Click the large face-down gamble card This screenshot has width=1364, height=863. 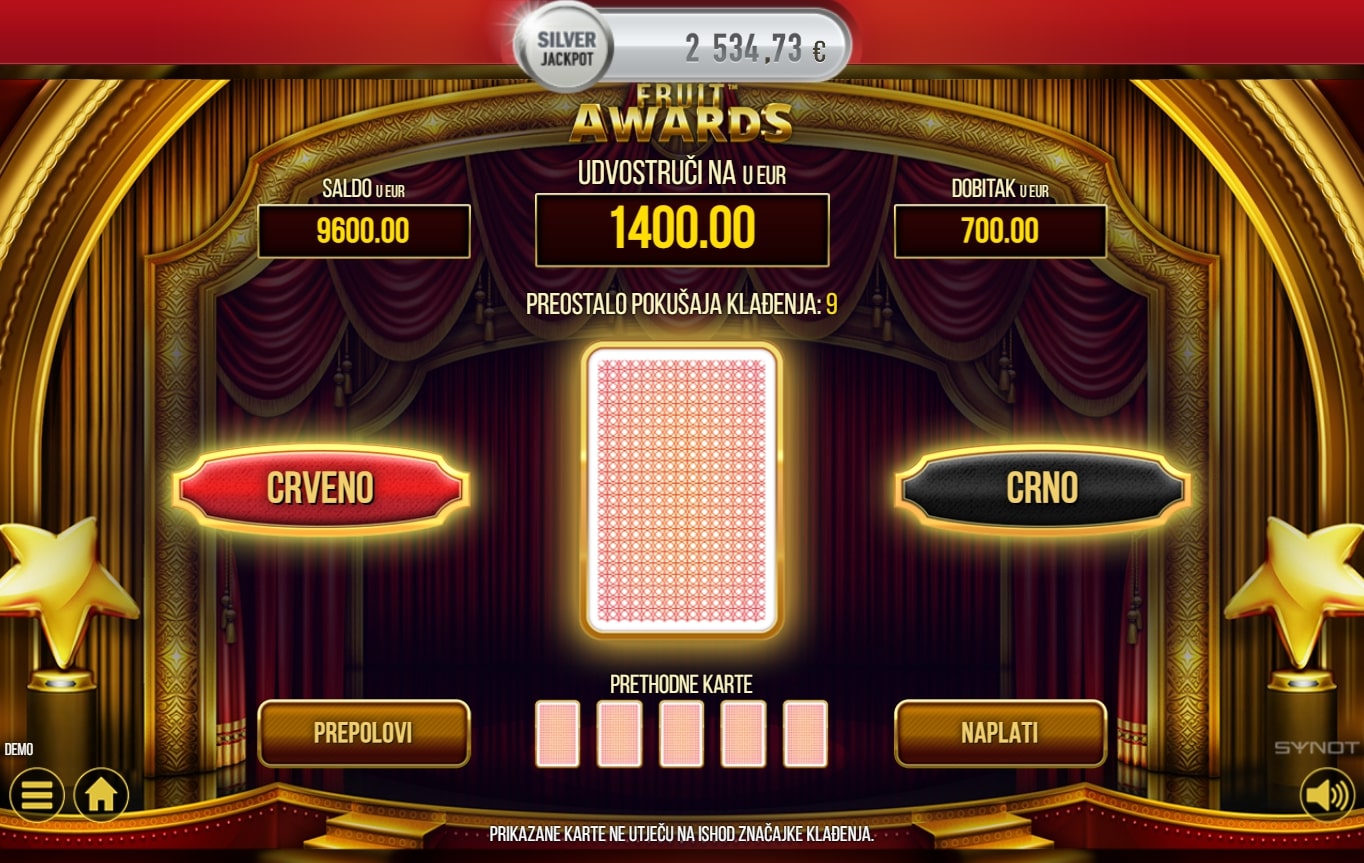tap(682, 490)
